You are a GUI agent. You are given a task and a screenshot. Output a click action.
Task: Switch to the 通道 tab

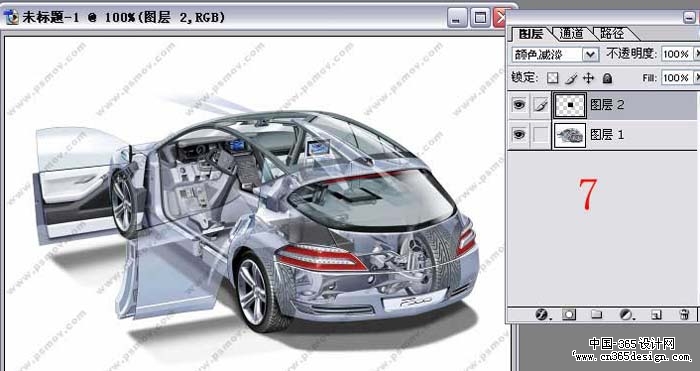(x=571, y=33)
